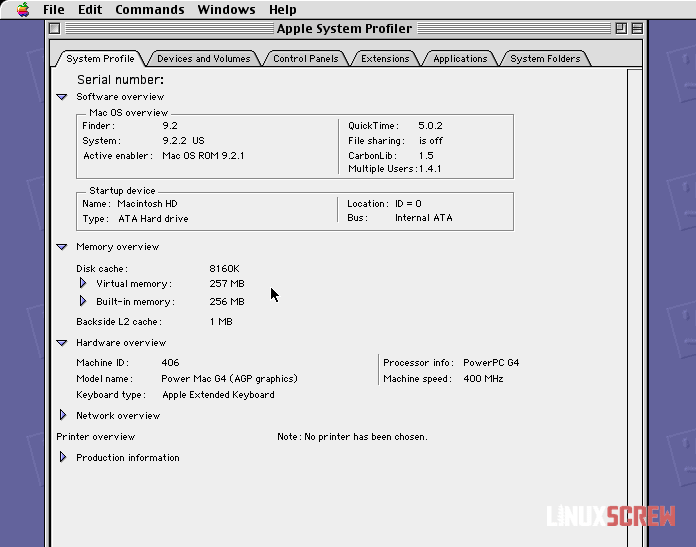The width and height of the screenshot is (696, 547).
Task: Collapse the Software overview section
Action: 62,97
